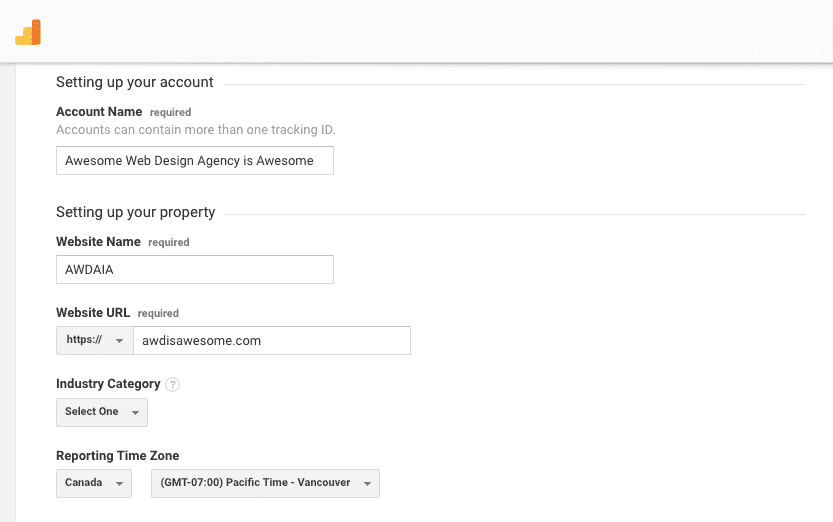Open the Pacific Time - Vancouver timezone dropdown

pos(266,483)
